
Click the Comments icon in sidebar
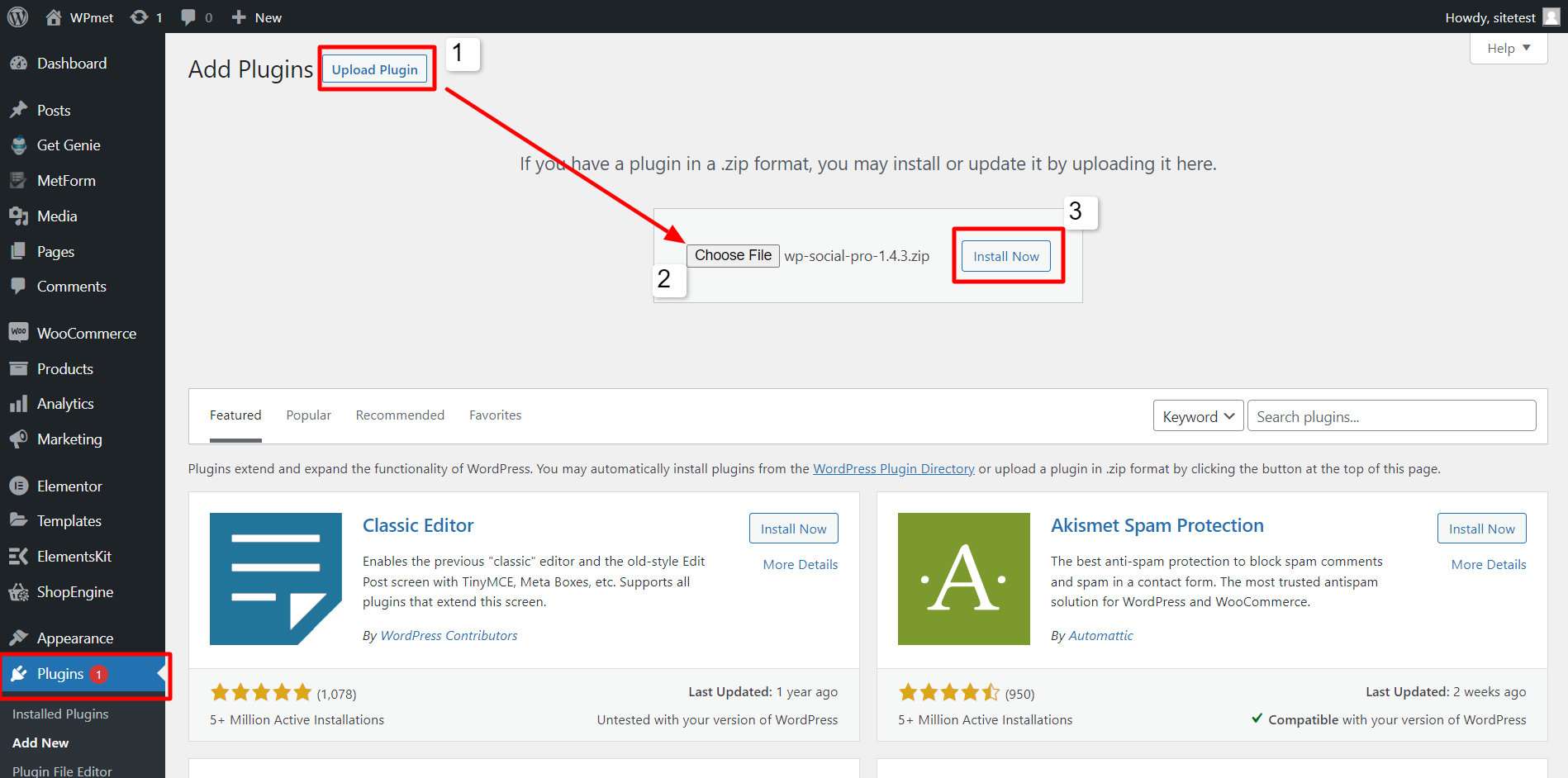[18, 286]
